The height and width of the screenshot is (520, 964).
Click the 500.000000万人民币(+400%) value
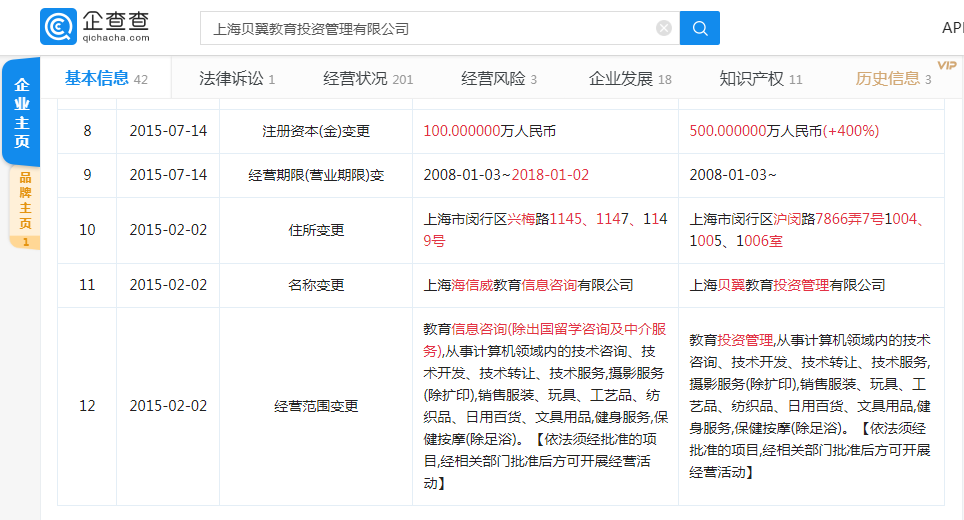tap(784, 131)
